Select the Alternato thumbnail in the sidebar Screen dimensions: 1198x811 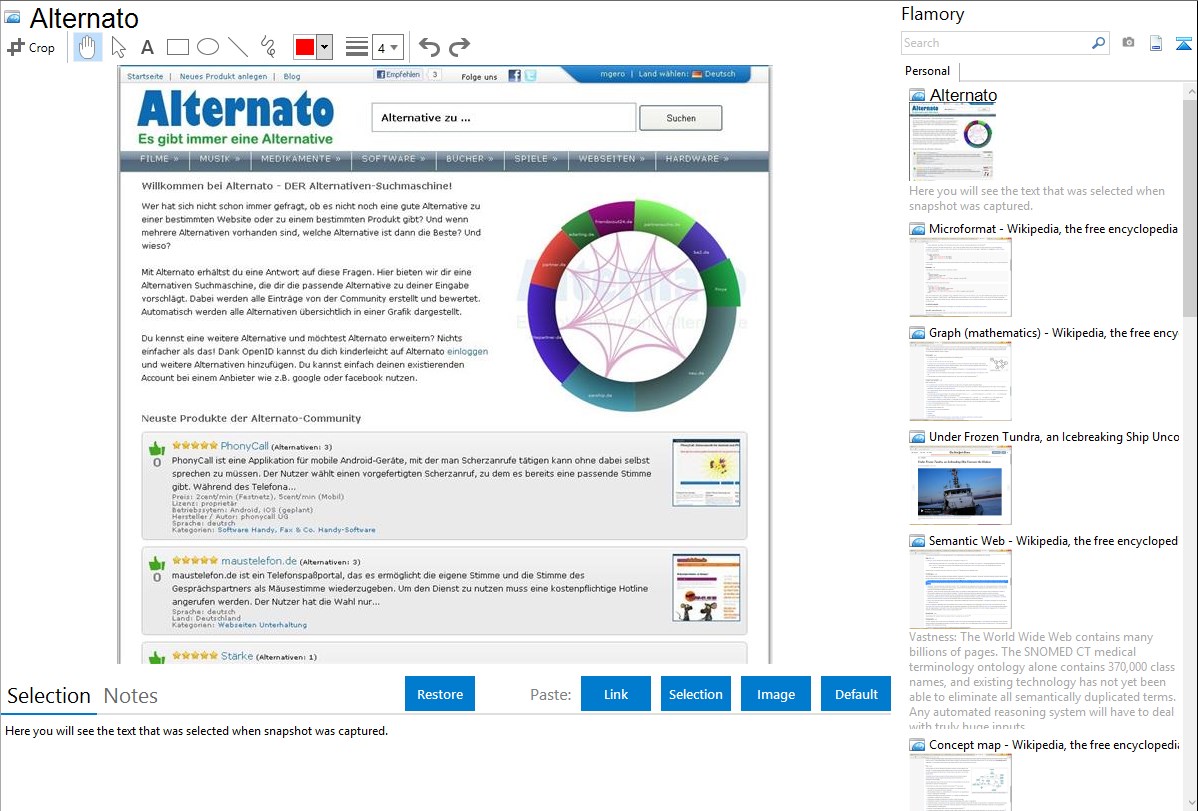coord(953,142)
